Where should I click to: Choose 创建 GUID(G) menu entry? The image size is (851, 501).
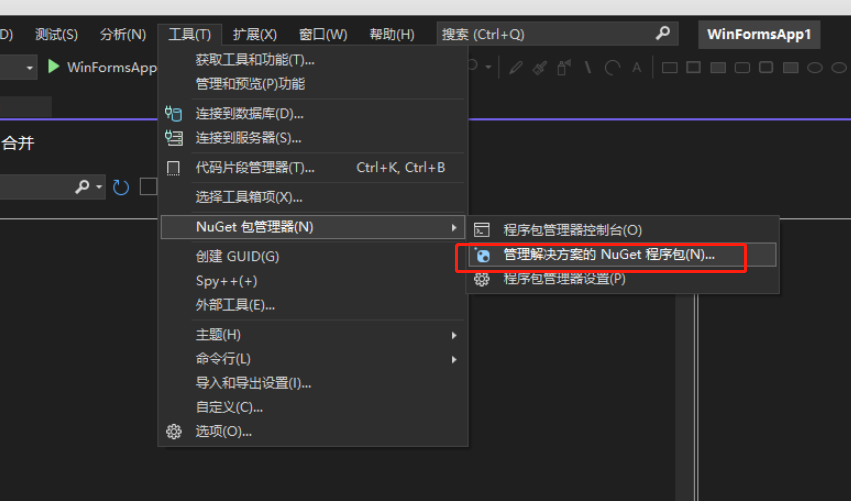(313, 256)
